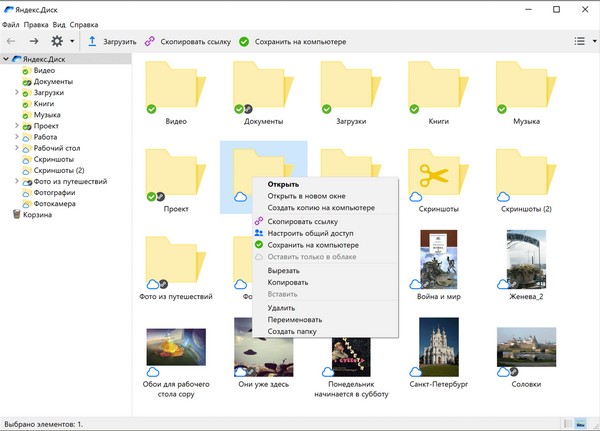Choose Открыть in the context menu
This screenshot has width=600, height=431.
pos(325,184)
